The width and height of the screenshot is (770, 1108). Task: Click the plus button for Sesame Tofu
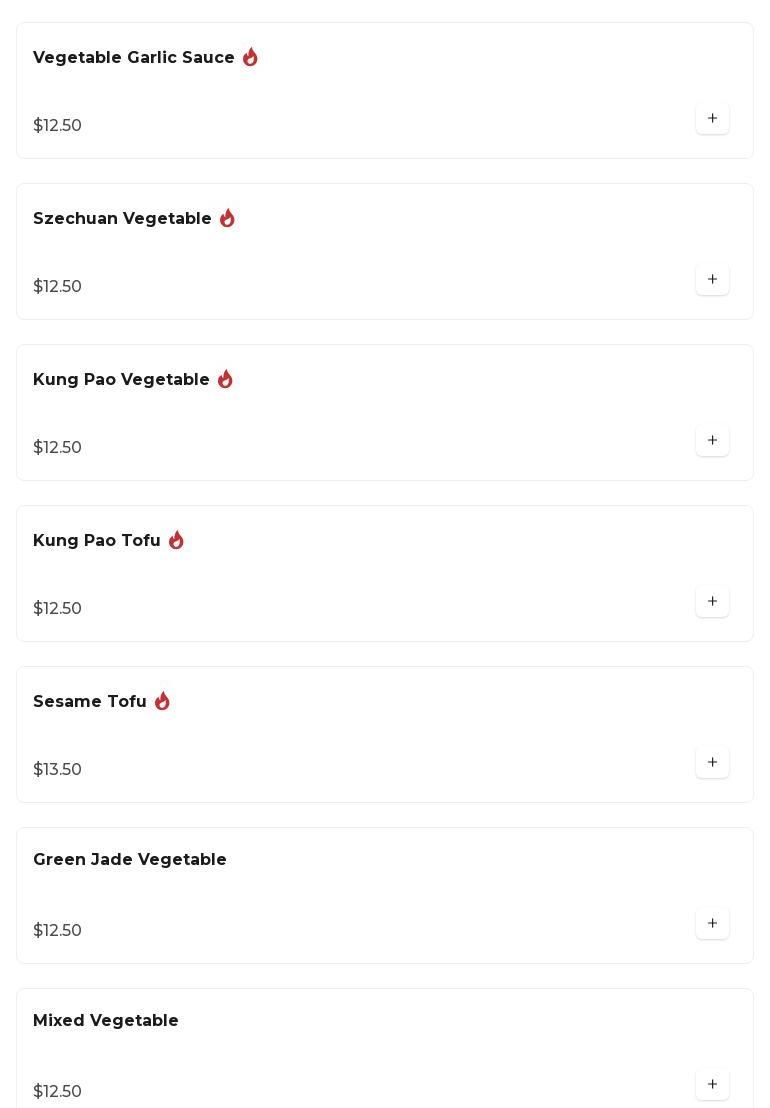click(x=712, y=763)
